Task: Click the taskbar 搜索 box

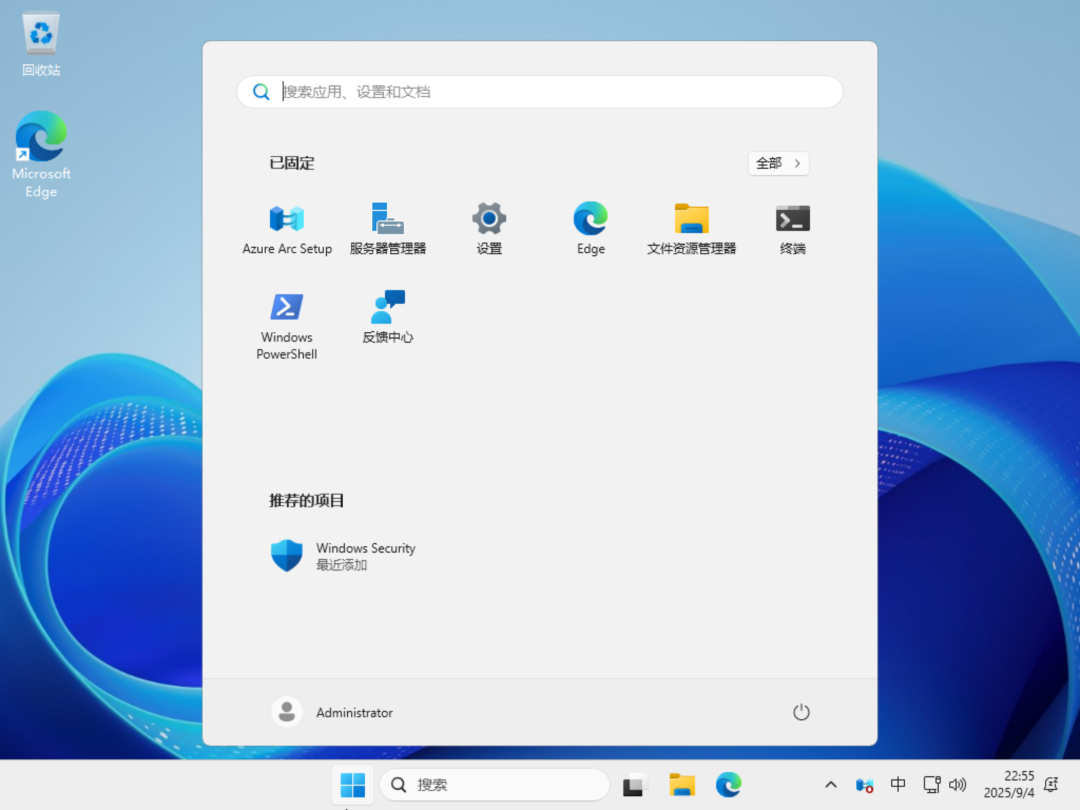Action: (496, 785)
